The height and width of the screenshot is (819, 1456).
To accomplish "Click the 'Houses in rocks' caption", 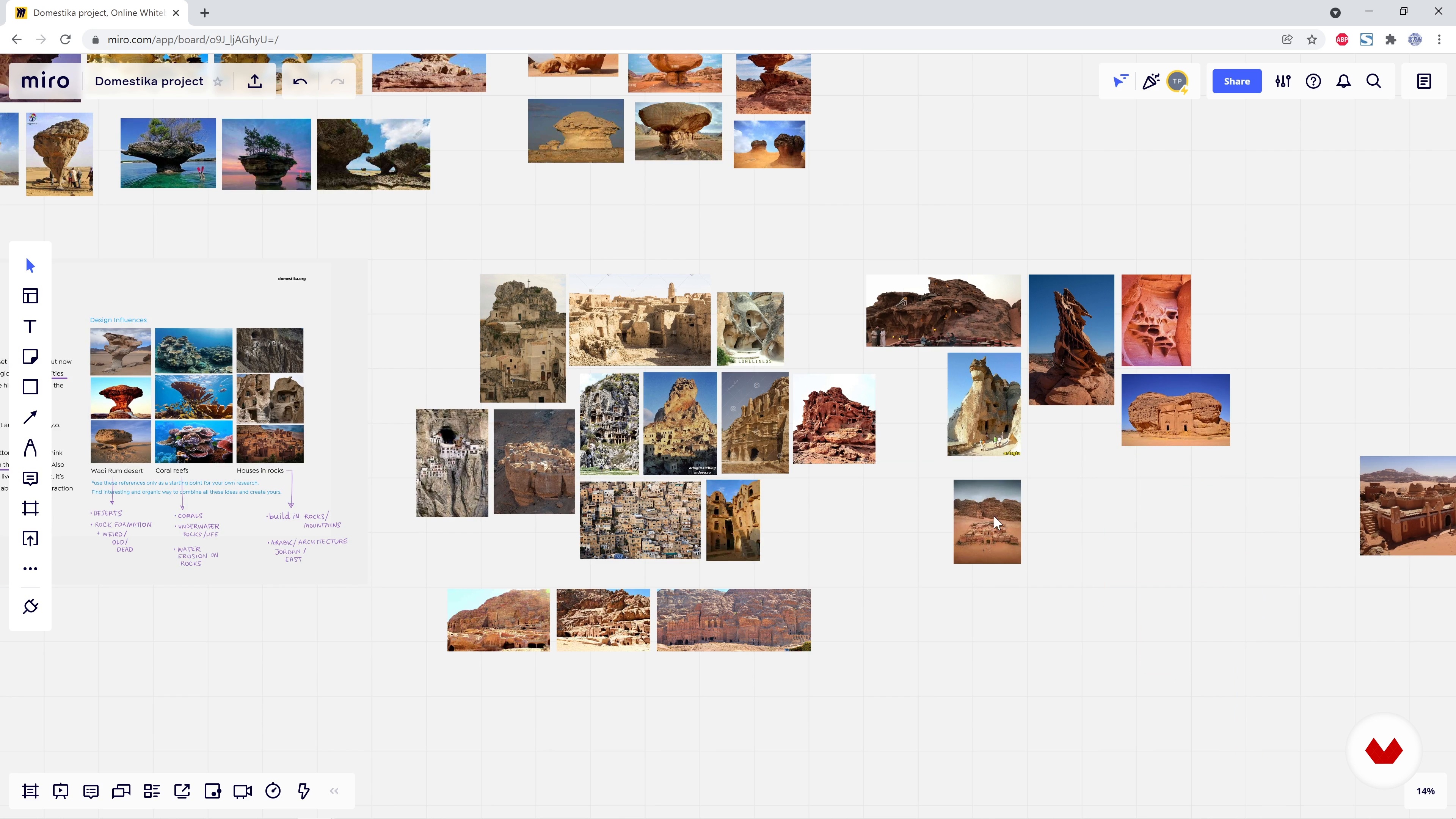I will [x=260, y=470].
